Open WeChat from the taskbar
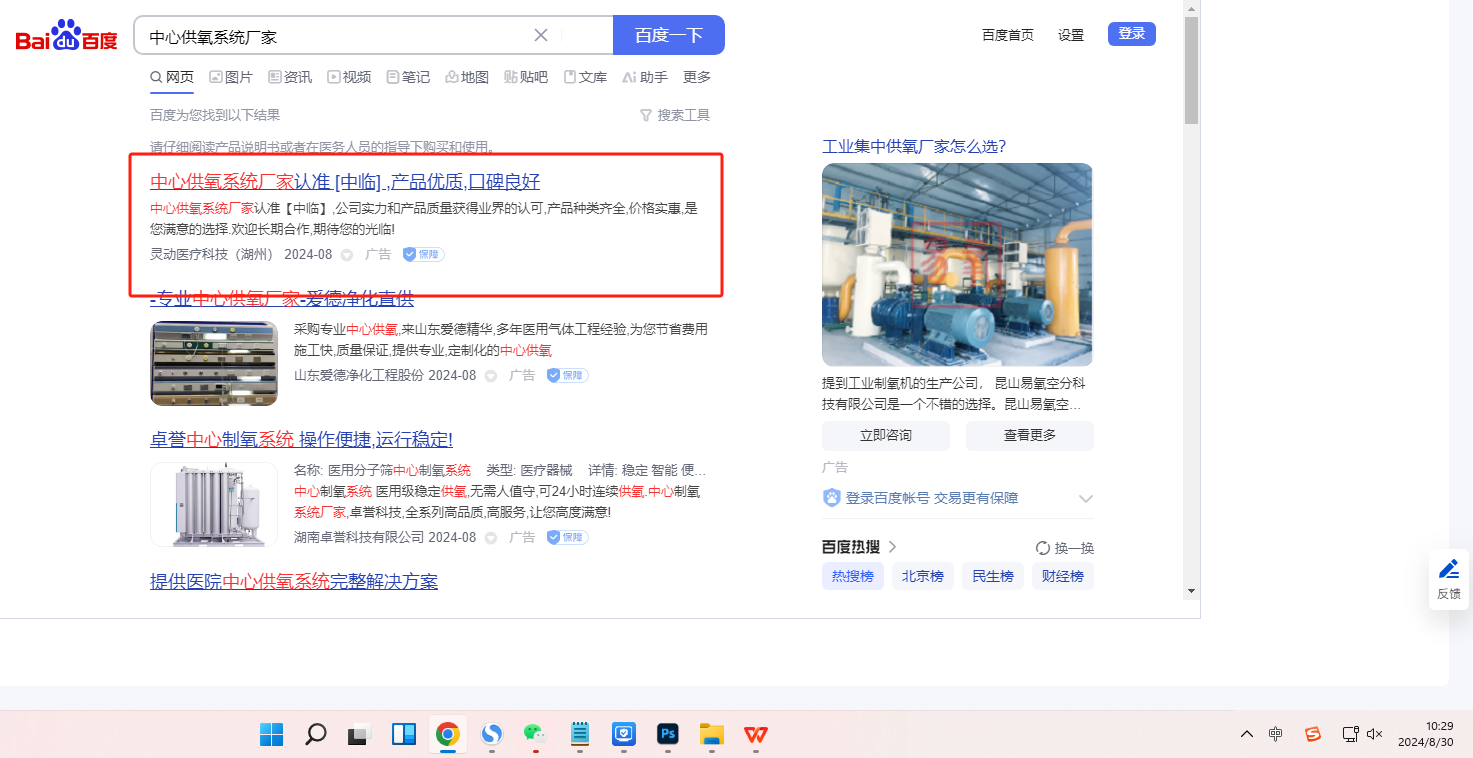This screenshot has width=1473, height=758. (x=535, y=735)
